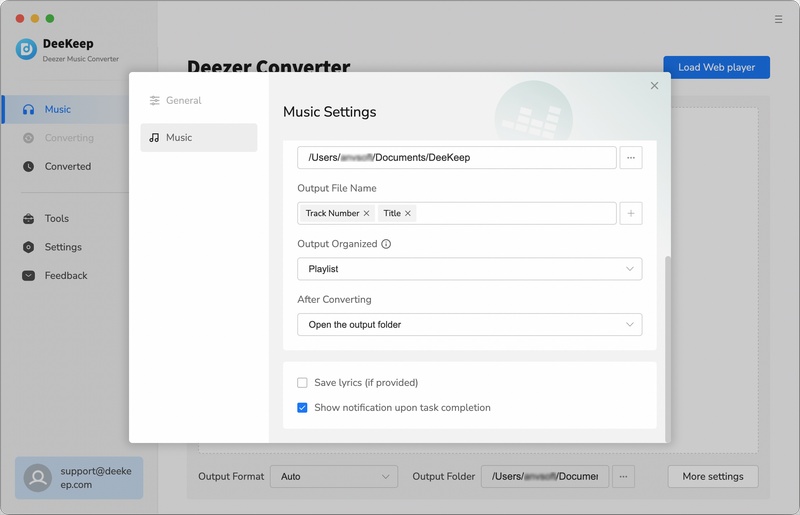Browse the output folder in the bottom bar
Screen dimensions: 800x515
tap(623, 476)
